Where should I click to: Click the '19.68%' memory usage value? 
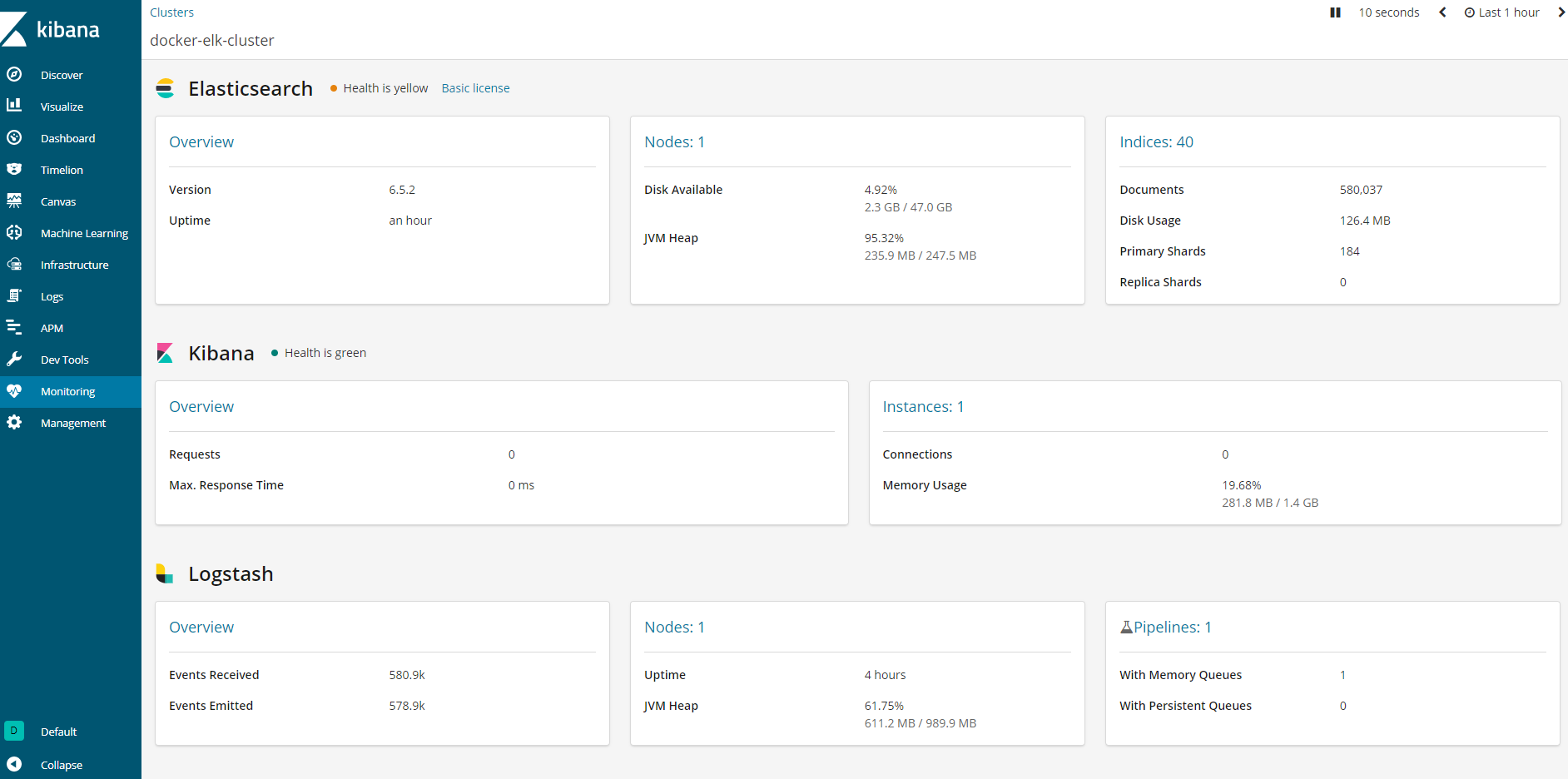(x=1241, y=485)
